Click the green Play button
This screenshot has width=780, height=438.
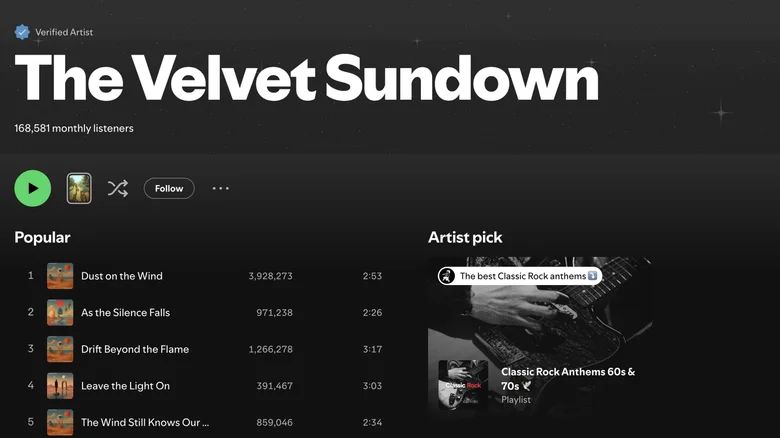32,188
